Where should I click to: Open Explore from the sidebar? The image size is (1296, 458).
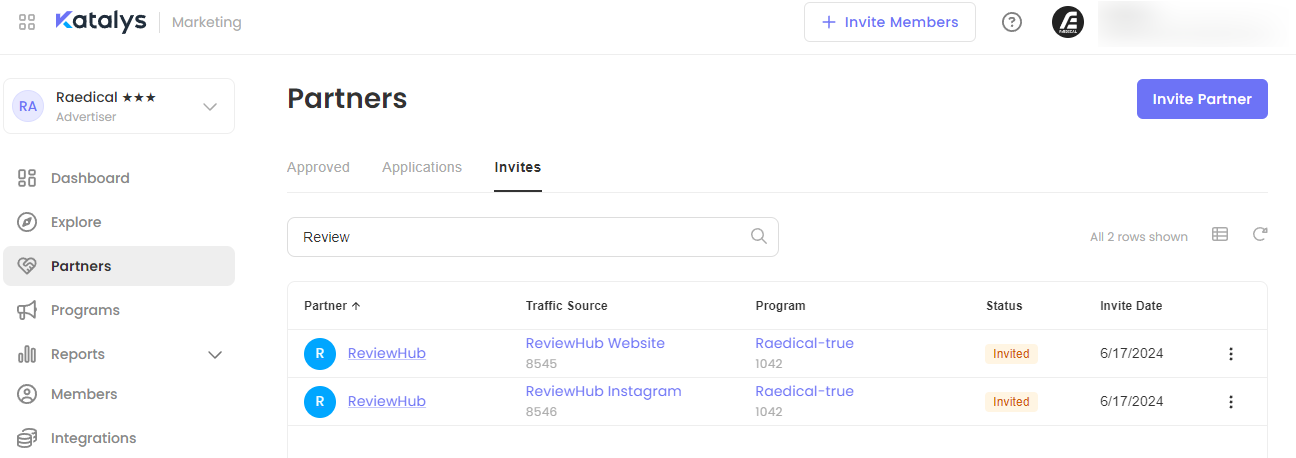point(76,222)
